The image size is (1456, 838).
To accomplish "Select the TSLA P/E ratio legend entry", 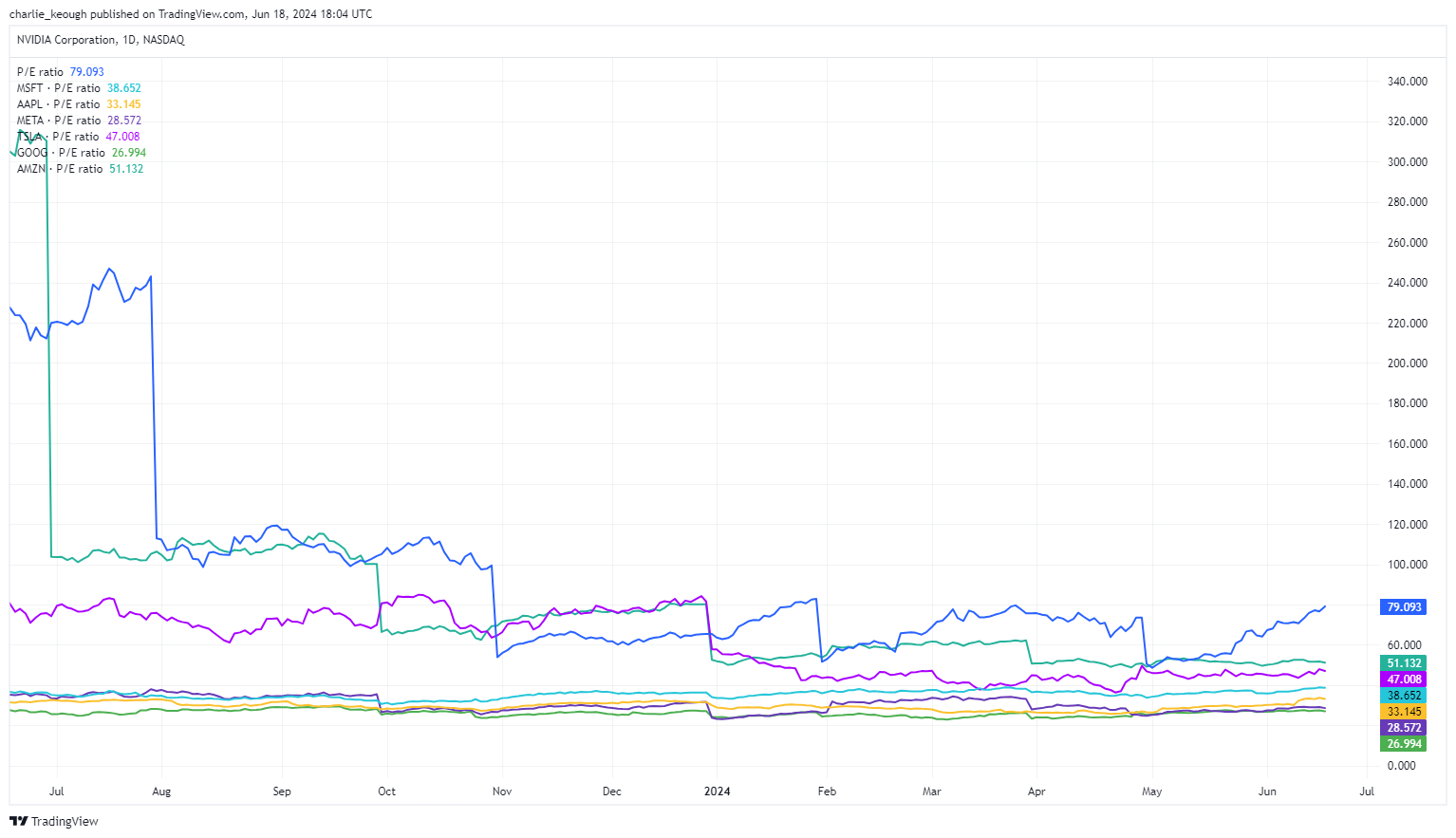I will tap(78, 137).
